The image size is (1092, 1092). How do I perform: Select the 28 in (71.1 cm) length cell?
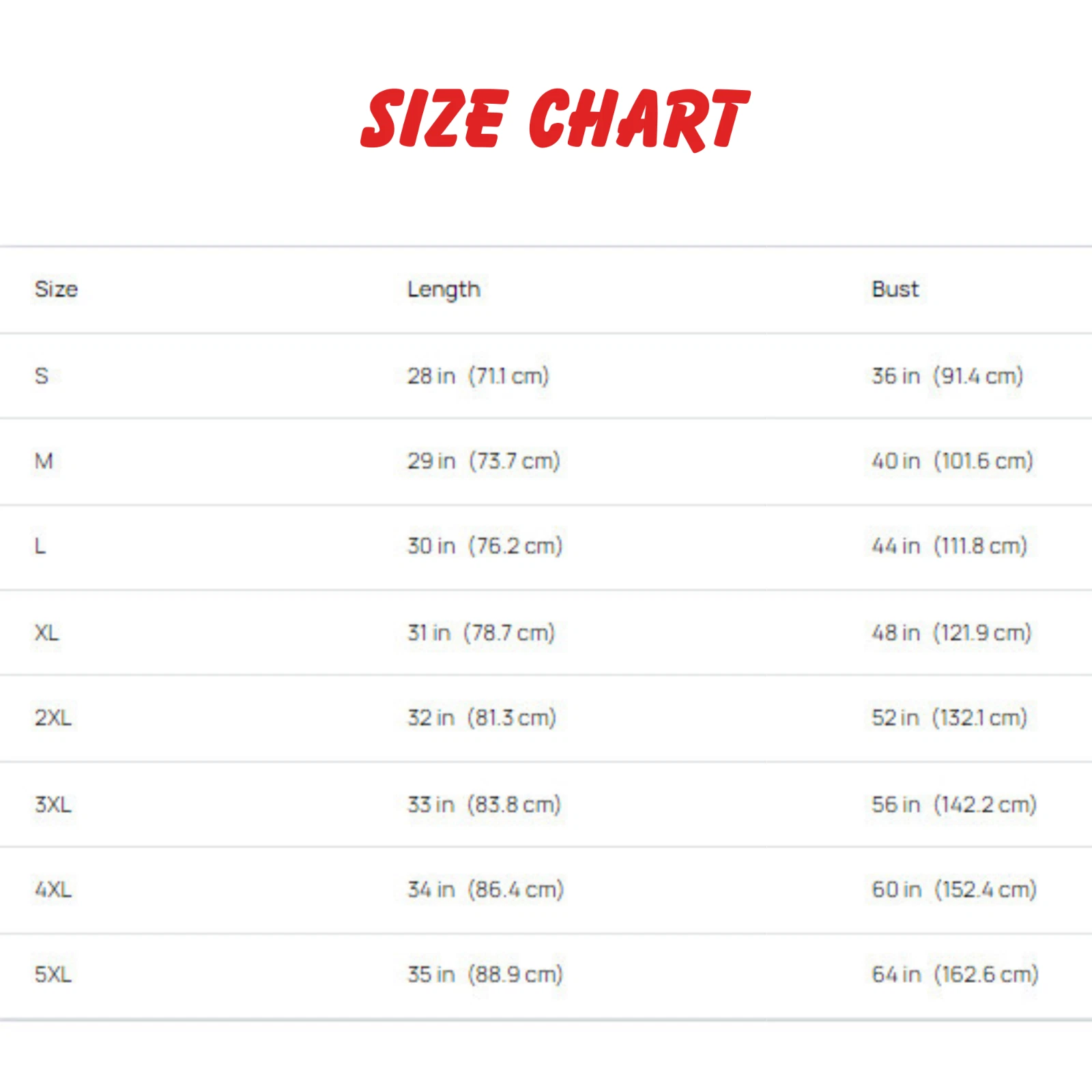tap(478, 375)
